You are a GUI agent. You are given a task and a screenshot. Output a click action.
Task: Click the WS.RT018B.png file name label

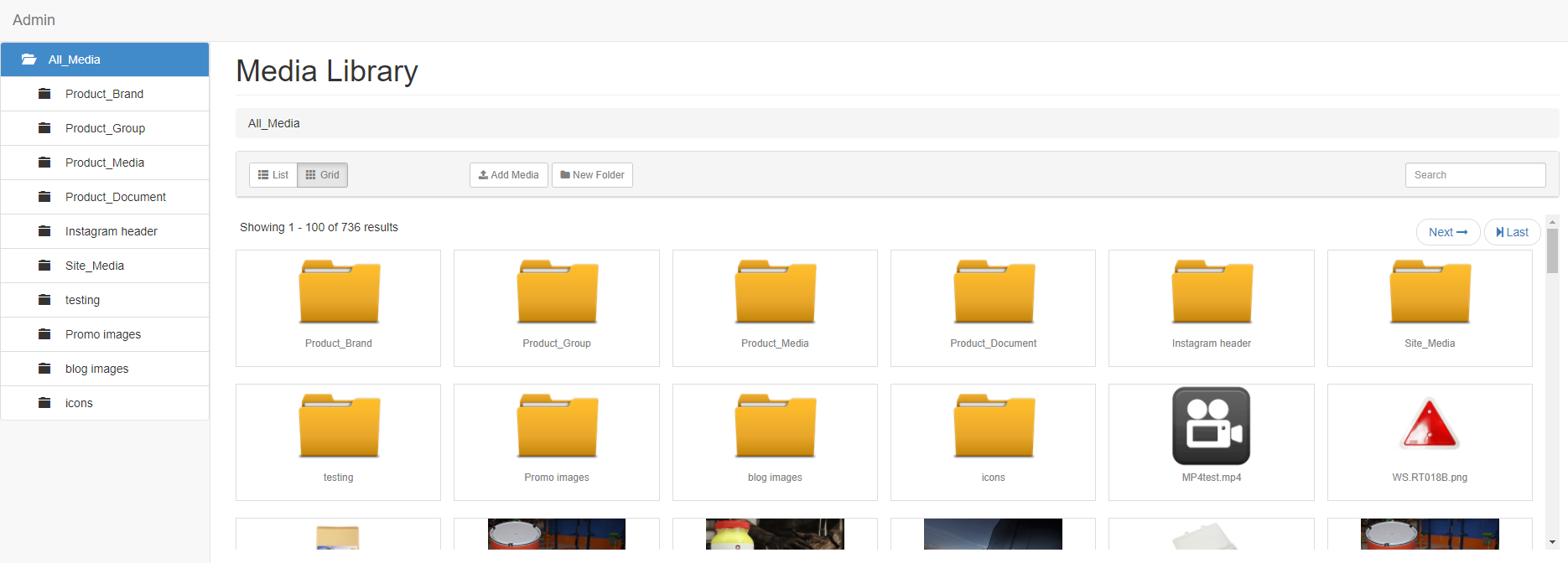click(x=1430, y=478)
